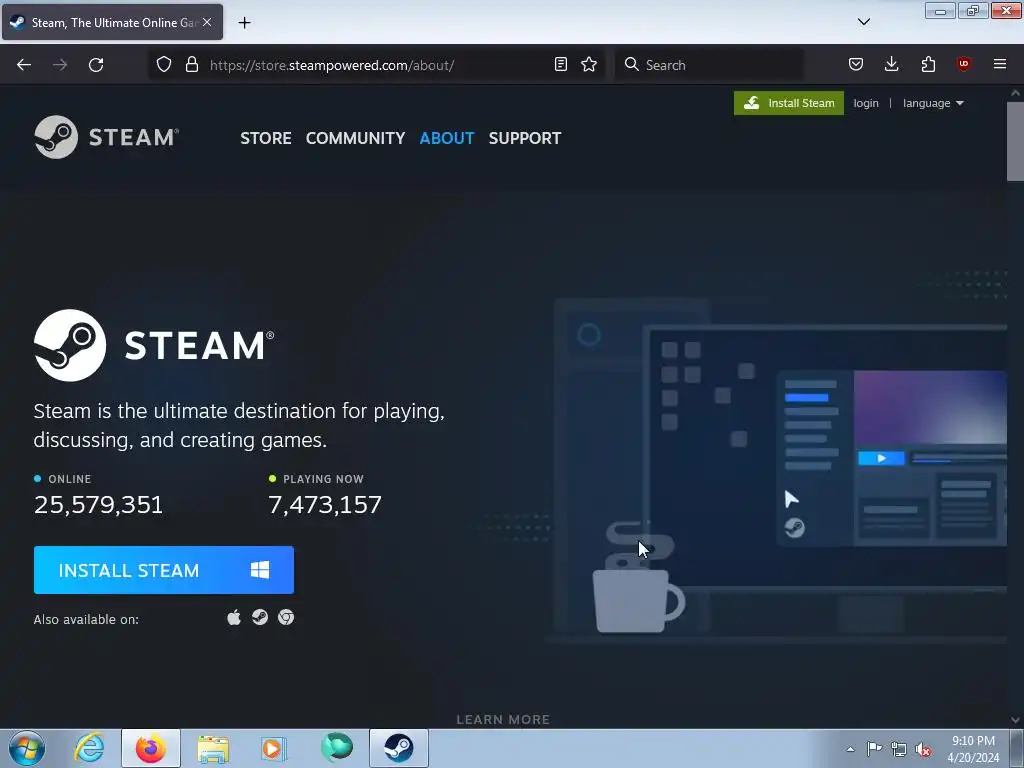Close the Steam browser tab
Viewport: 1024px width, 768px height.
click(x=207, y=22)
